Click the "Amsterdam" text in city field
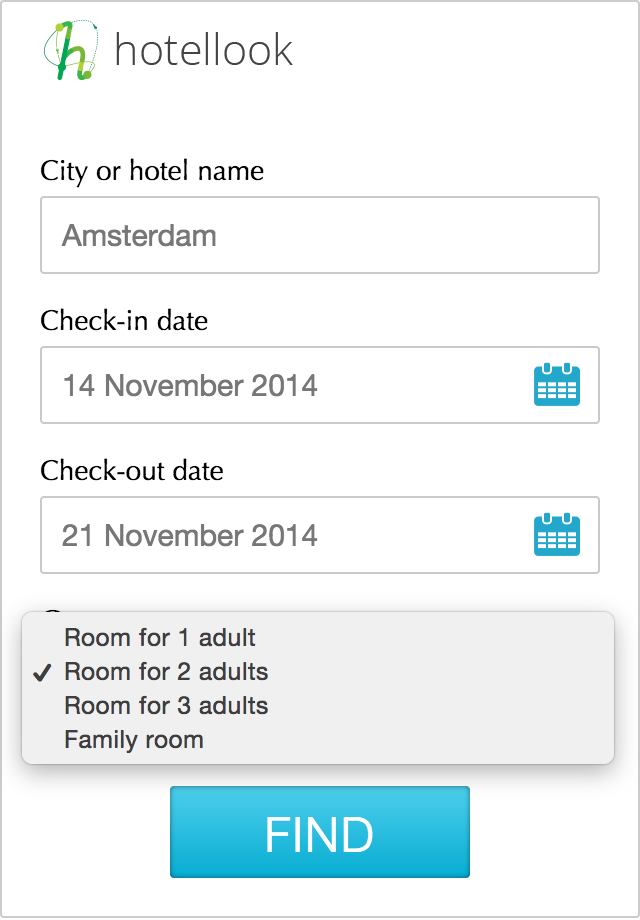This screenshot has width=640, height=920. (x=139, y=236)
